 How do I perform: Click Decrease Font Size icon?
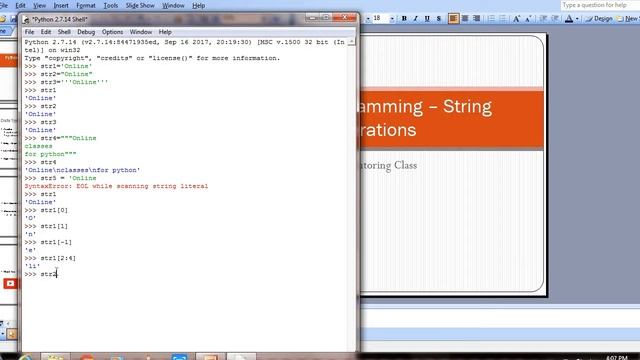point(528,18)
